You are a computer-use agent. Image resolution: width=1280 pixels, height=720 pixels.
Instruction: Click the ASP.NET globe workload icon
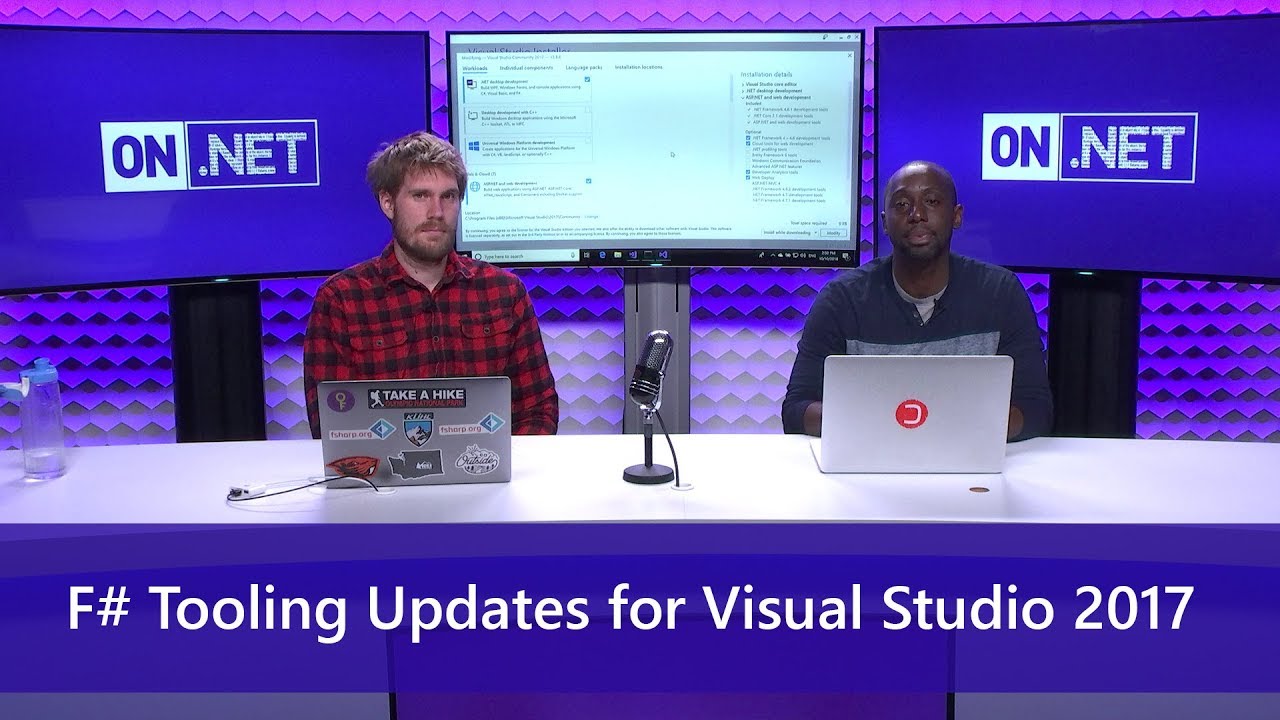475,186
